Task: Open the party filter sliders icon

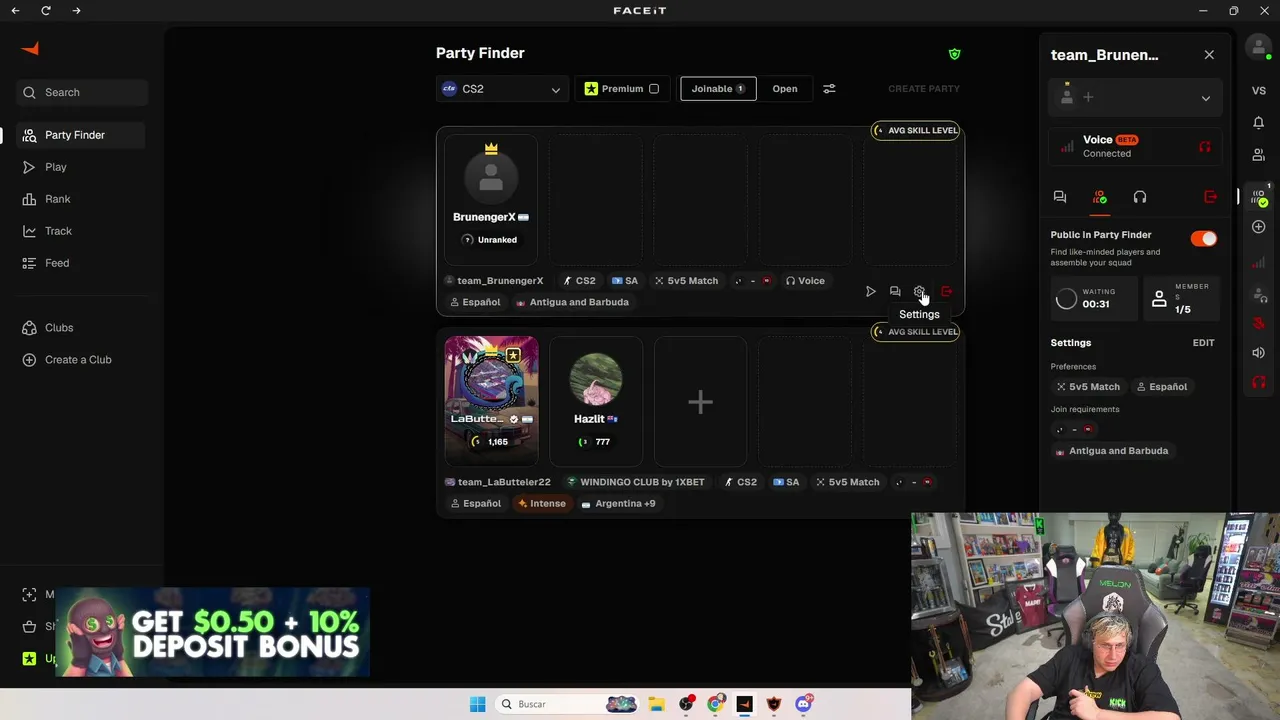Action: pos(829,89)
